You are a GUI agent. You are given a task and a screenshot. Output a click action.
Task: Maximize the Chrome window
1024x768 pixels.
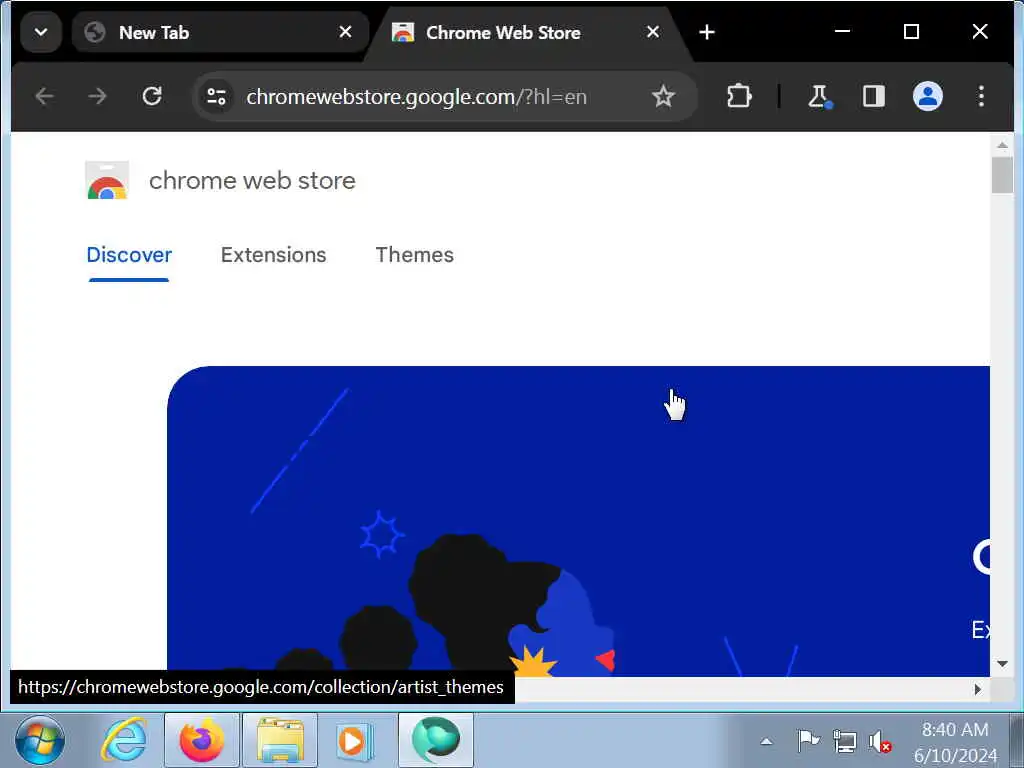pos(911,31)
